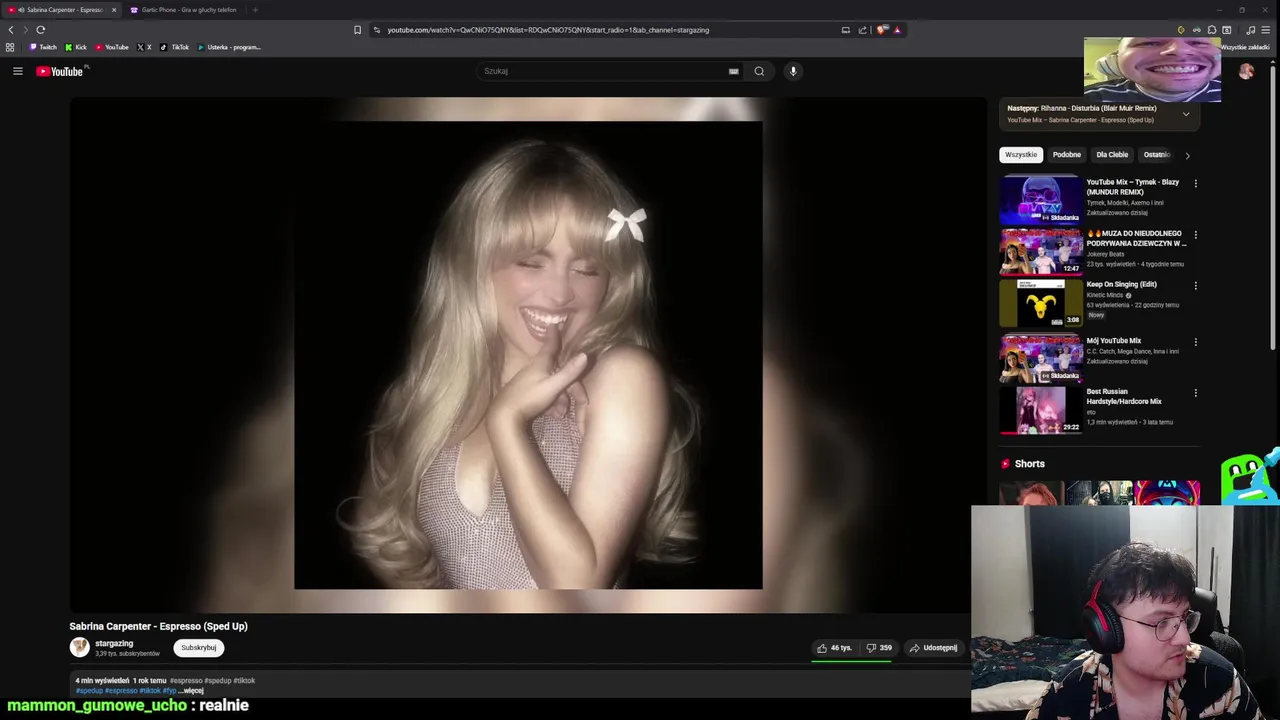Expand the mix playlist panel chevron
This screenshot has width=1280, height=720.
pos(1186,114)
